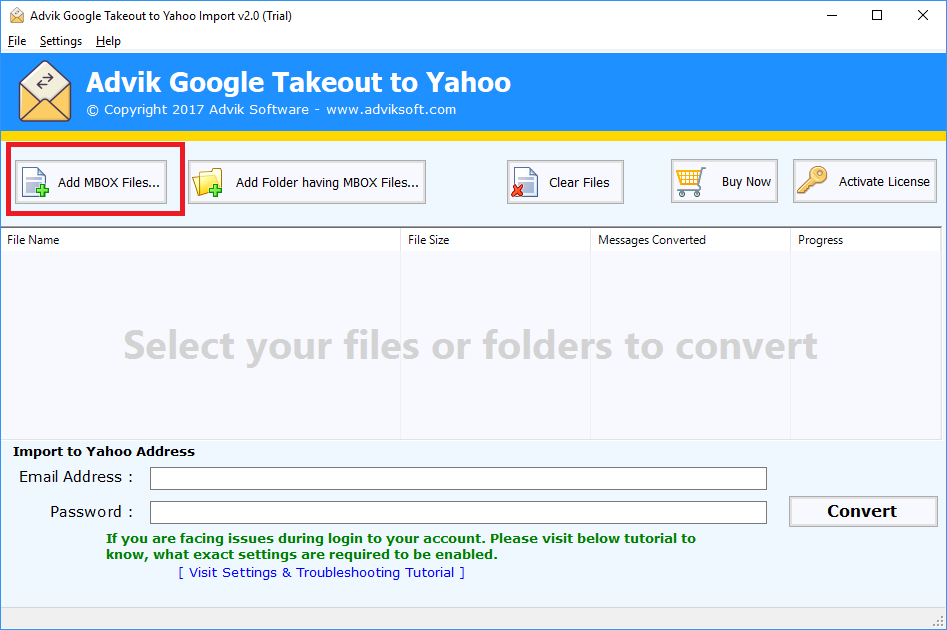
Task: Minimize the Advik window
Action: click(832, 16)
